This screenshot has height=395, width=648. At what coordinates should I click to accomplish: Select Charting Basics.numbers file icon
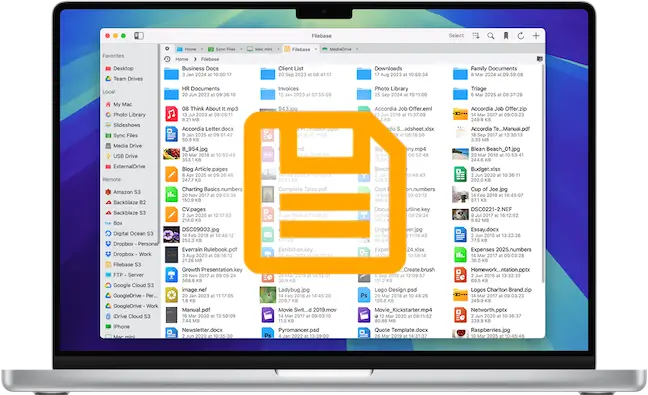(172, 194)
